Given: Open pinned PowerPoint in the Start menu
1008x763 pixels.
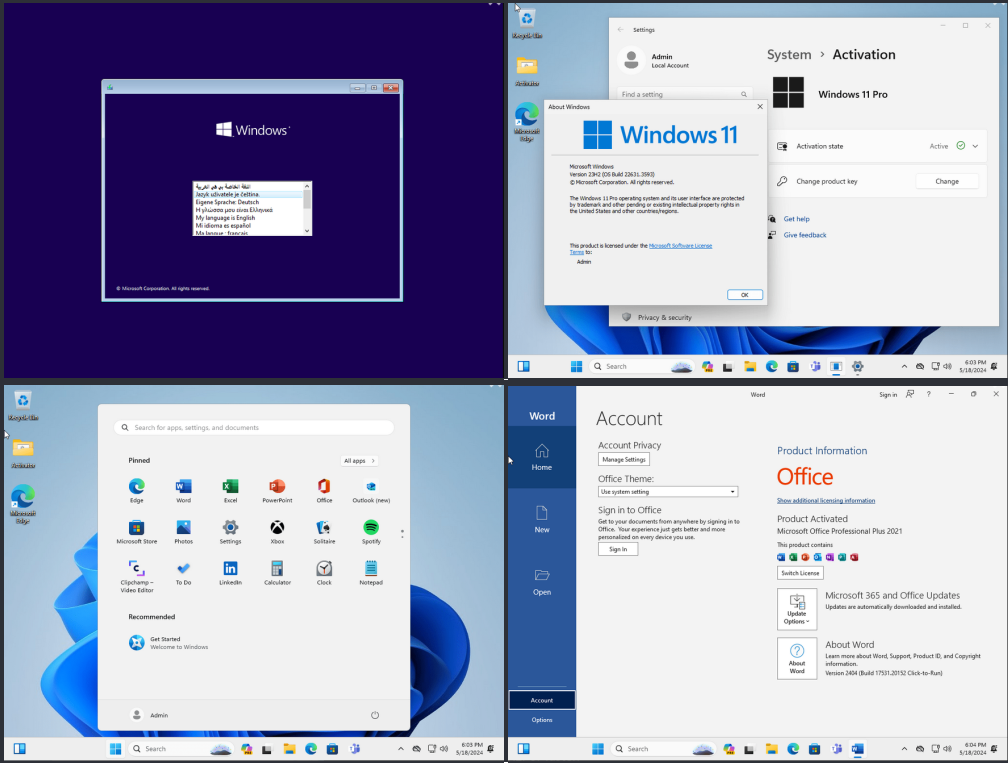Looking at the screenshot, I should coord(277,490).
